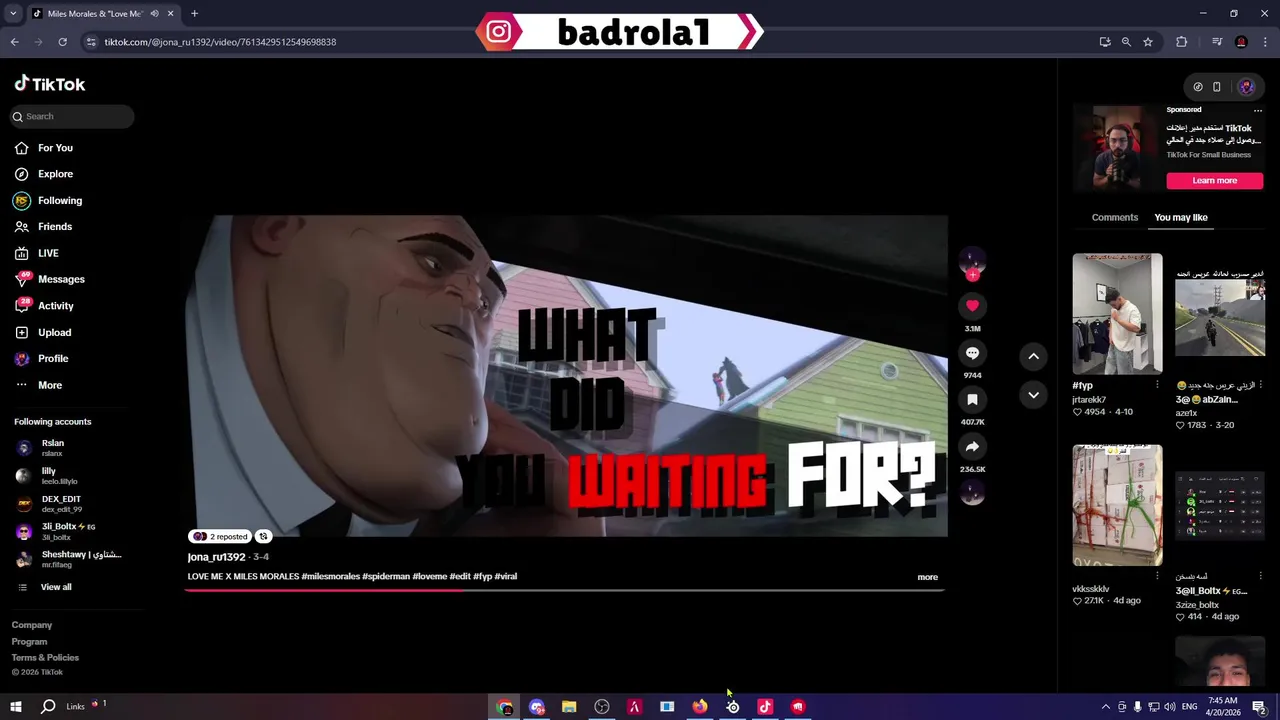Expand More in the left sidebar

click(x=38, y=385)
